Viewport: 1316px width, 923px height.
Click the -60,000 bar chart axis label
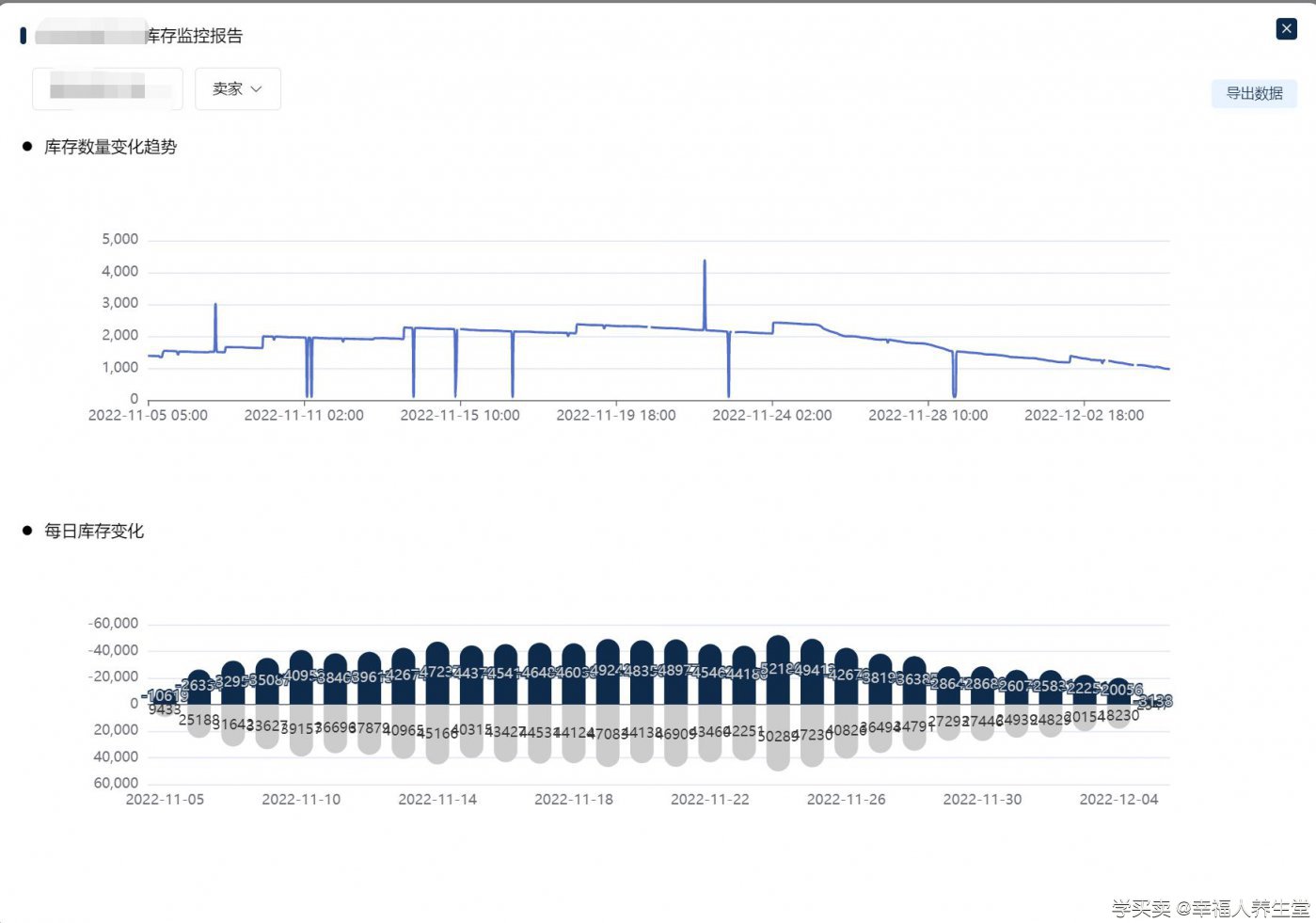point(114,624)
